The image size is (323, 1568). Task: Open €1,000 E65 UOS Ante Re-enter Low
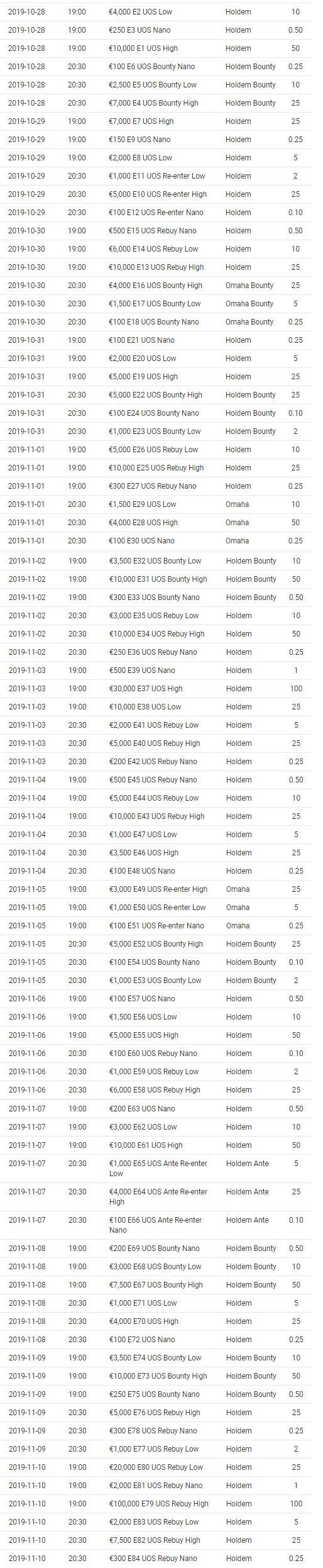(x=158, y=1169)
